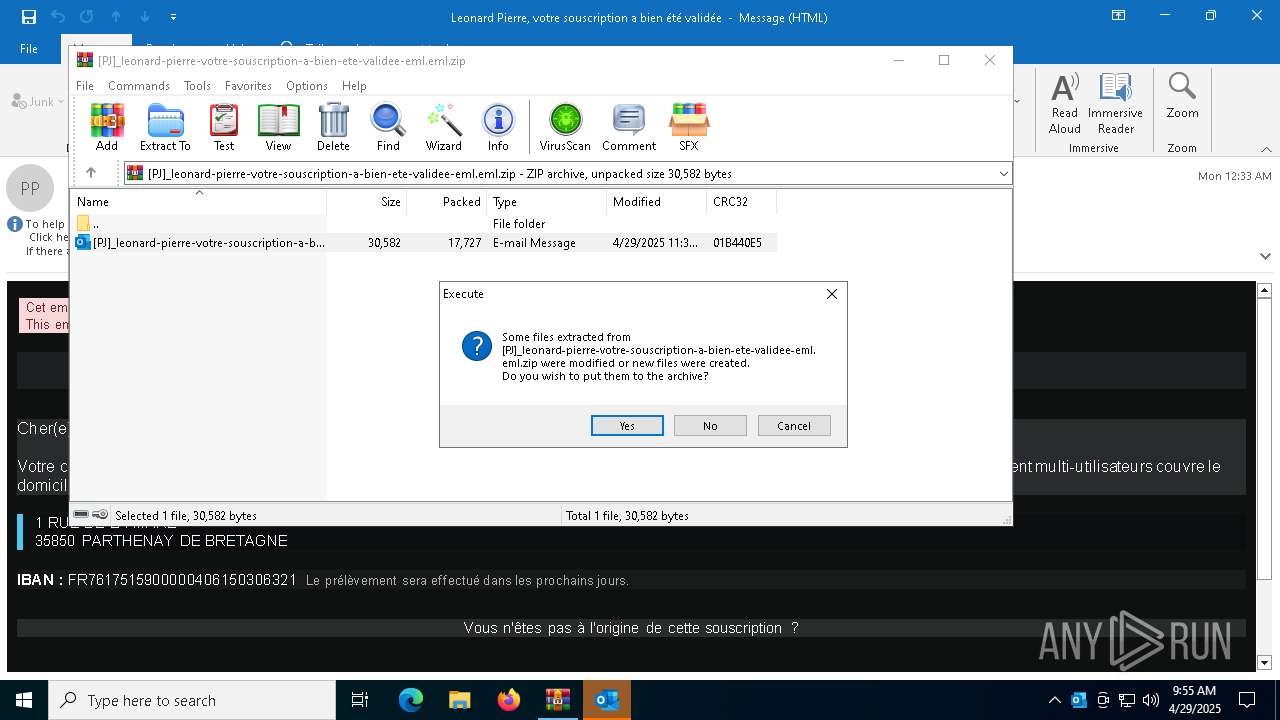
Task: Open the Favorites menu
Action: point(248,86)
